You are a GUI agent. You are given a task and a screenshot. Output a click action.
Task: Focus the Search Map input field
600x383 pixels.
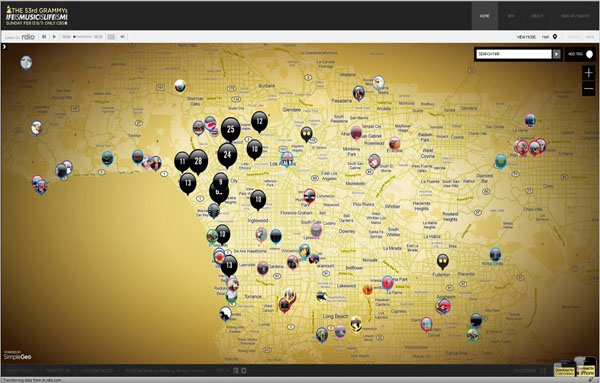tap(514, 54)
